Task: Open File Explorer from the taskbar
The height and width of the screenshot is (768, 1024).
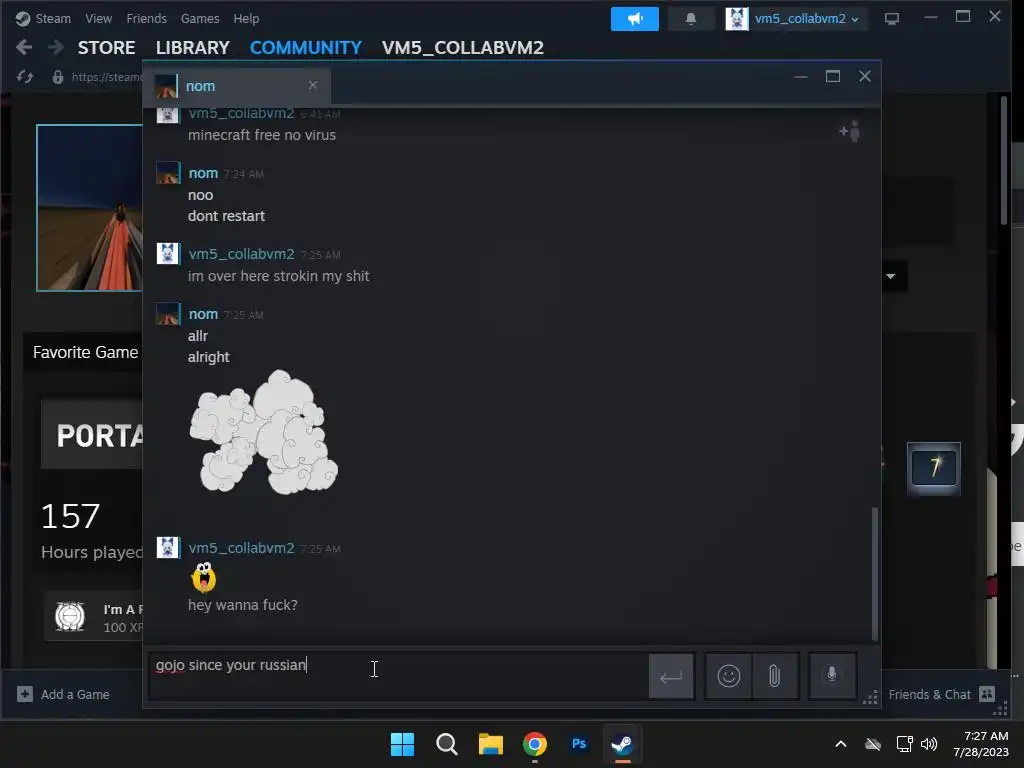Action: tap(490, 744)
